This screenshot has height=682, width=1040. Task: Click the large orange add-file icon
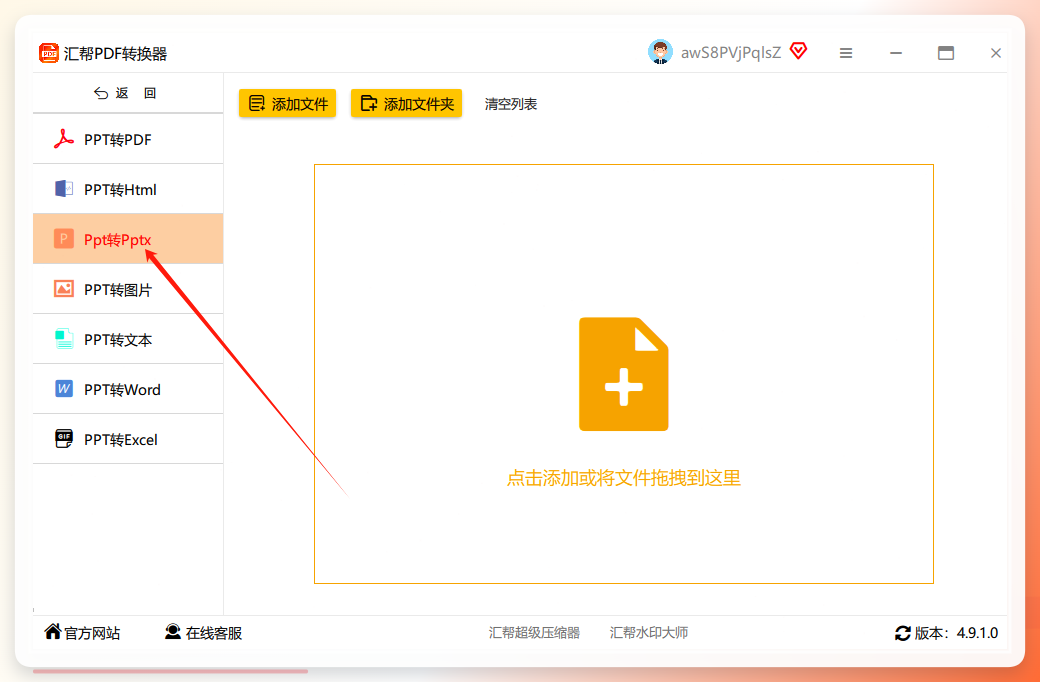point(623,374)
